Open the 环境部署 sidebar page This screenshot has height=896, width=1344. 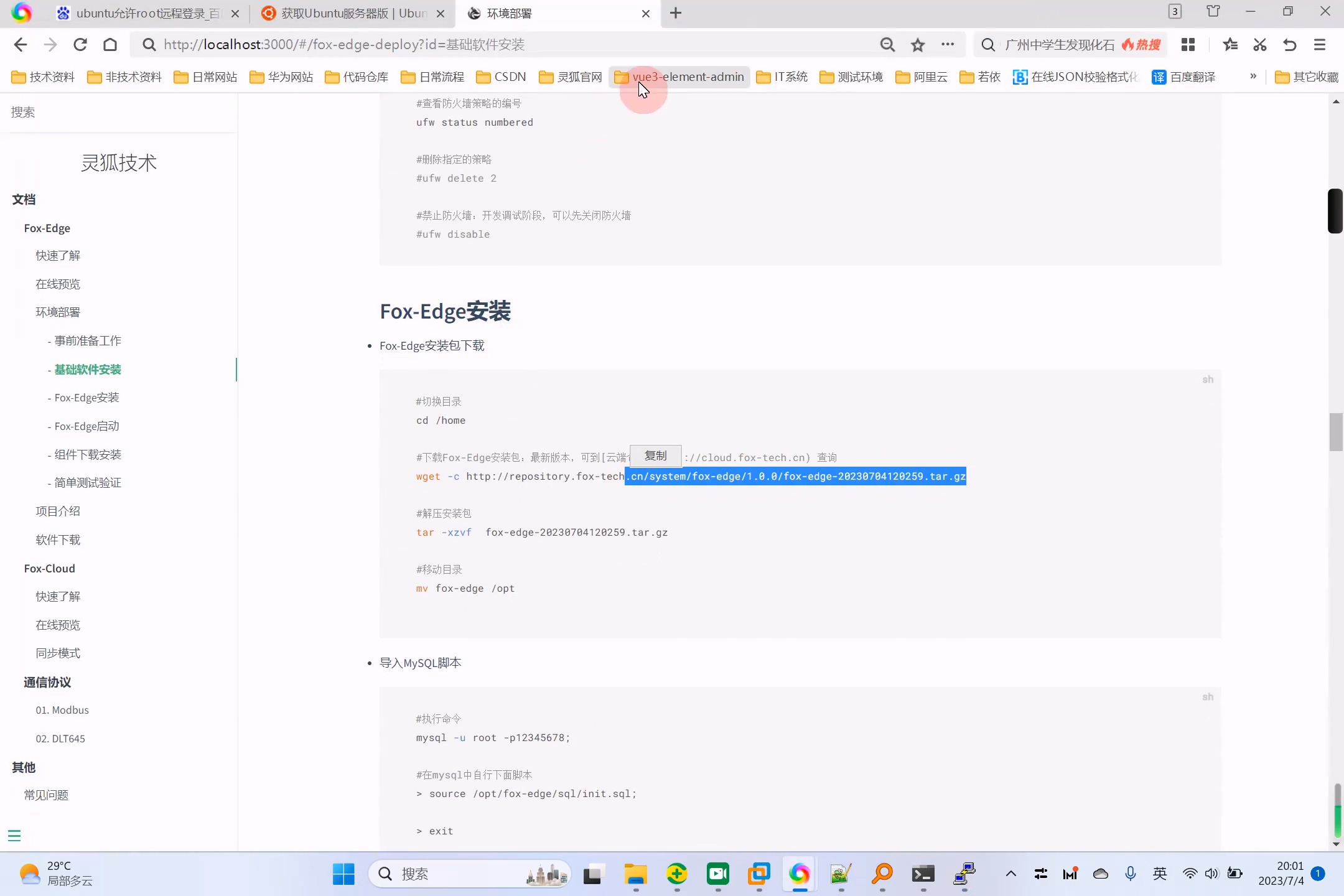(x=58, y=312)
